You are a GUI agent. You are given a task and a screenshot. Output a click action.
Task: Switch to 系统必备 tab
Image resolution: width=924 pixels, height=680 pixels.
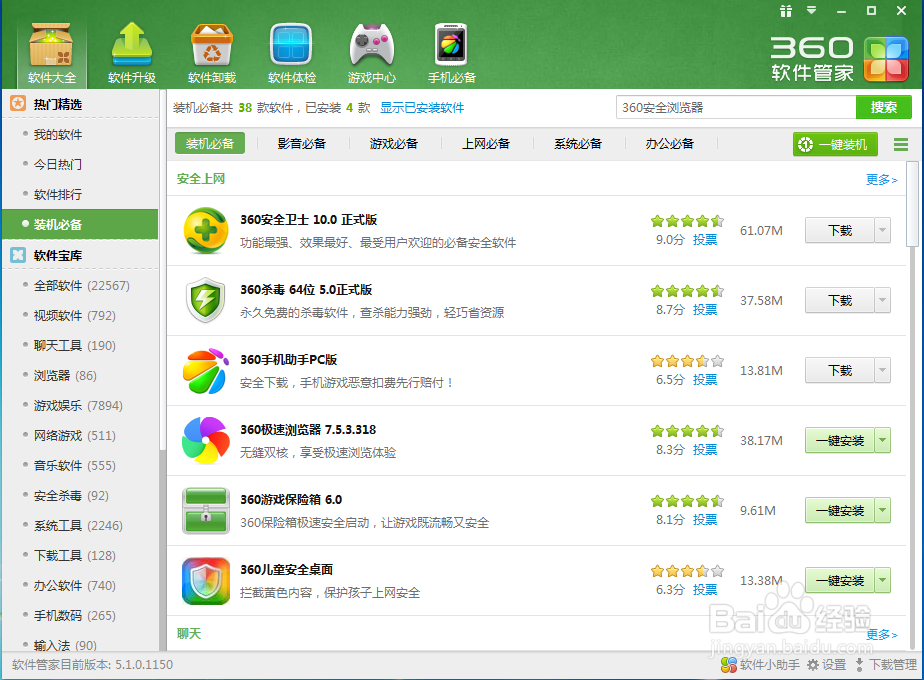[x=578, y=143]
